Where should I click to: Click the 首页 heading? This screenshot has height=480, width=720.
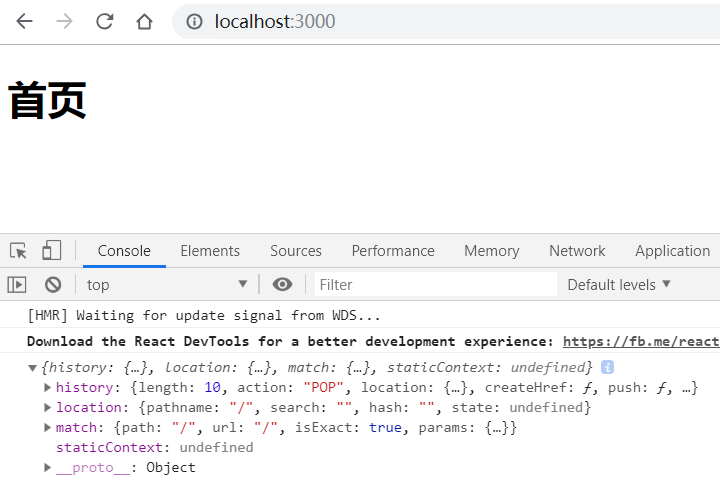(47, 100)
